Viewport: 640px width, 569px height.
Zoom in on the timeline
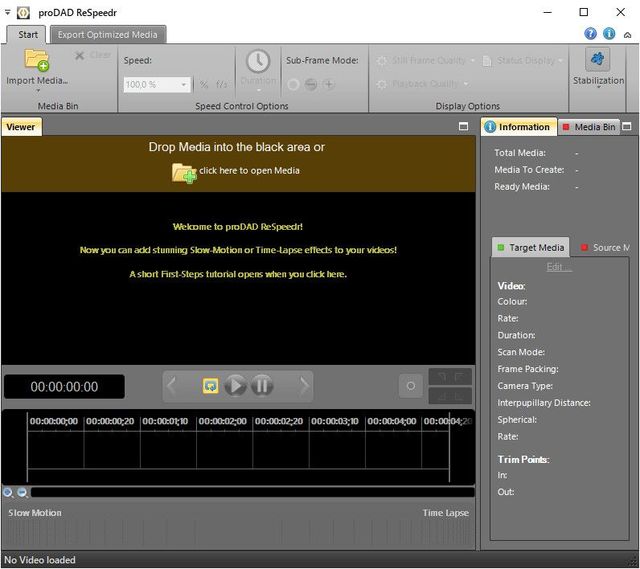8,492
